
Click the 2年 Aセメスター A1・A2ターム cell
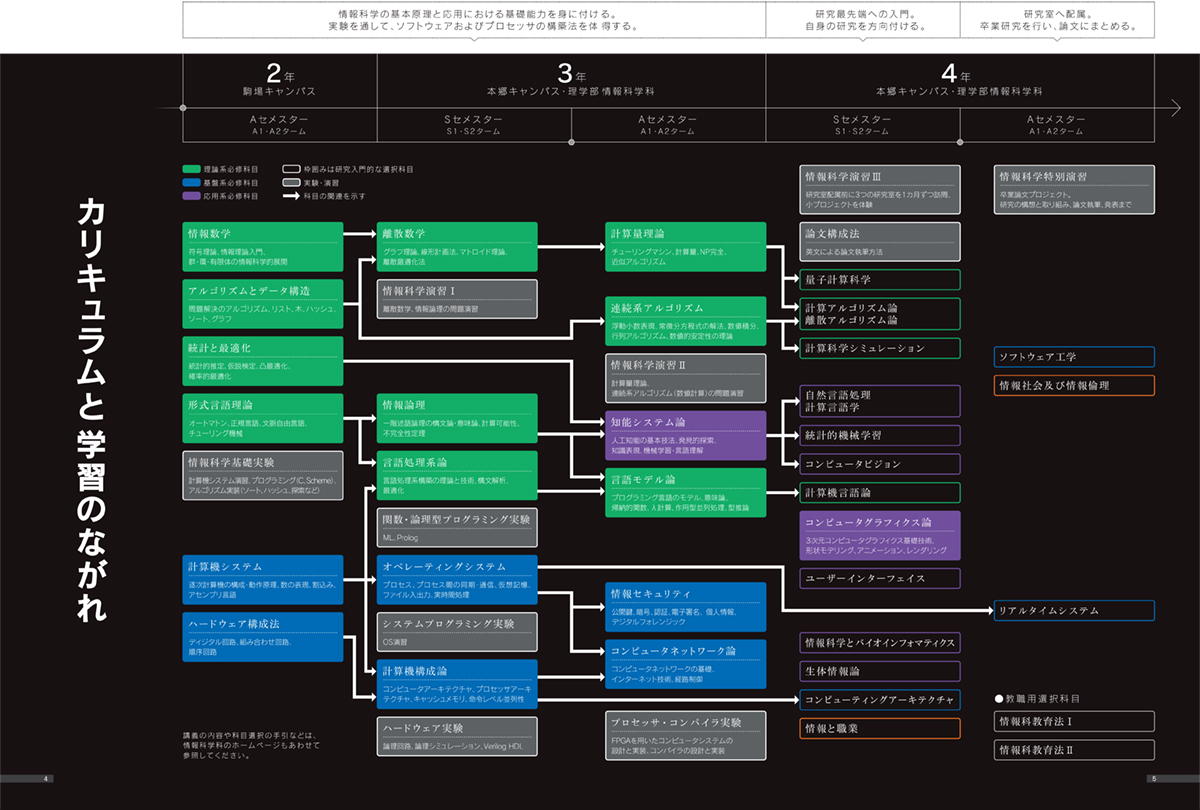(x=279, y=124)
